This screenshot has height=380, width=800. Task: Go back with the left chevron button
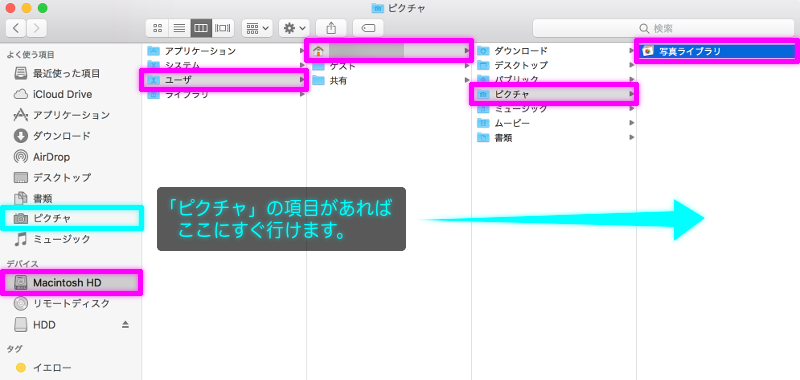16,28
